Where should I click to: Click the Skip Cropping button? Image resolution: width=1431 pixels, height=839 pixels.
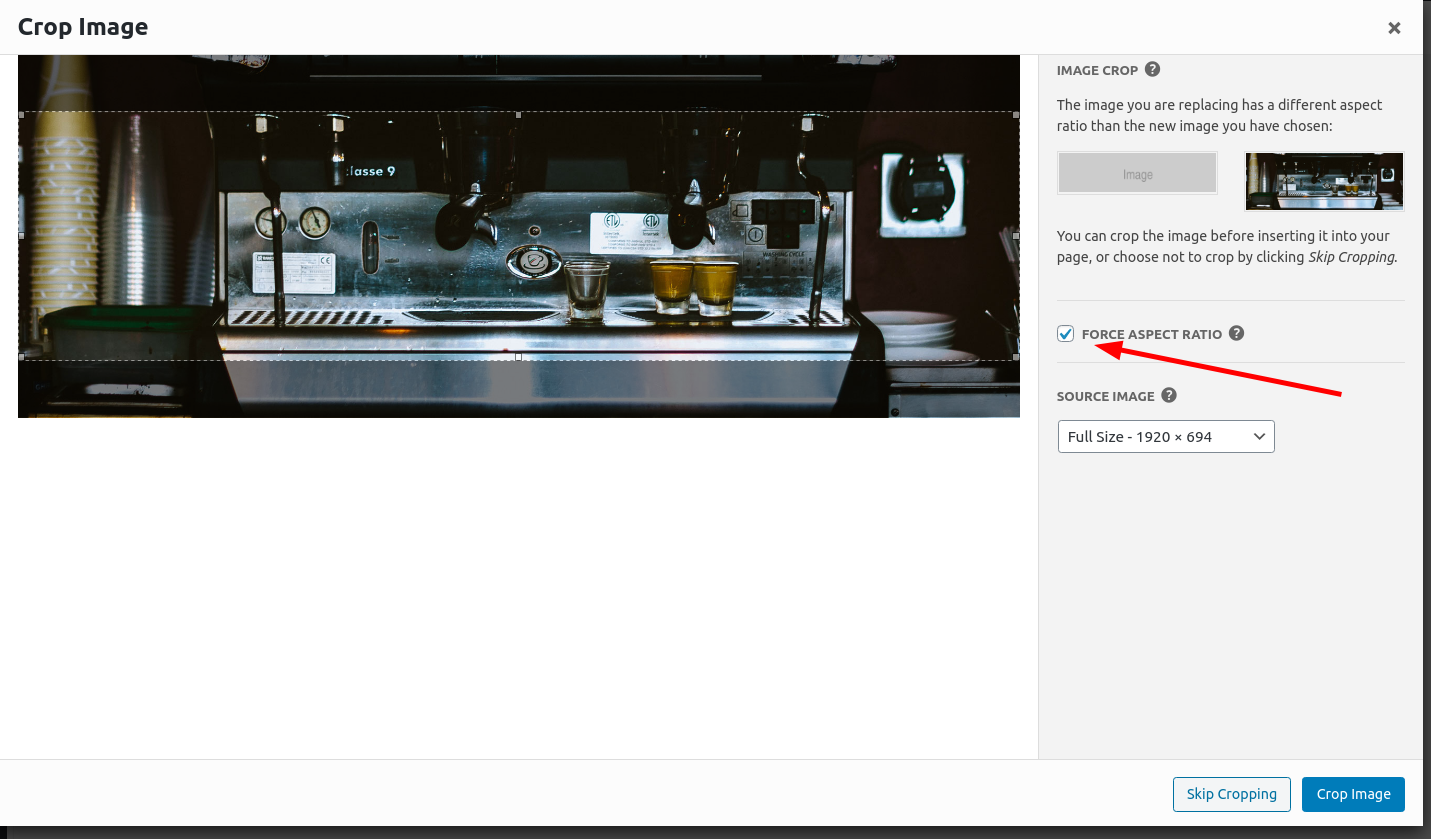point(1232,794)
